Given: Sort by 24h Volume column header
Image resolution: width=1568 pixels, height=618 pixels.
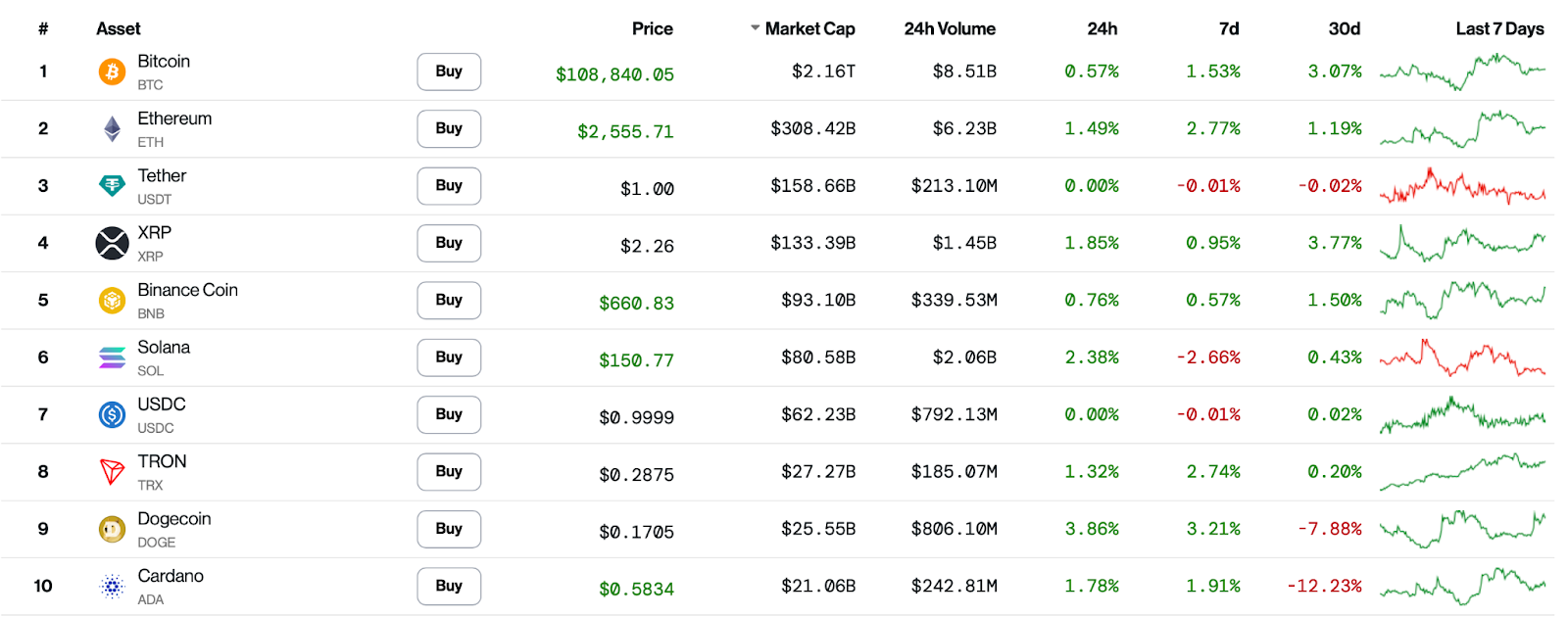Looking at the screenshot, I should tap(949, 29).
